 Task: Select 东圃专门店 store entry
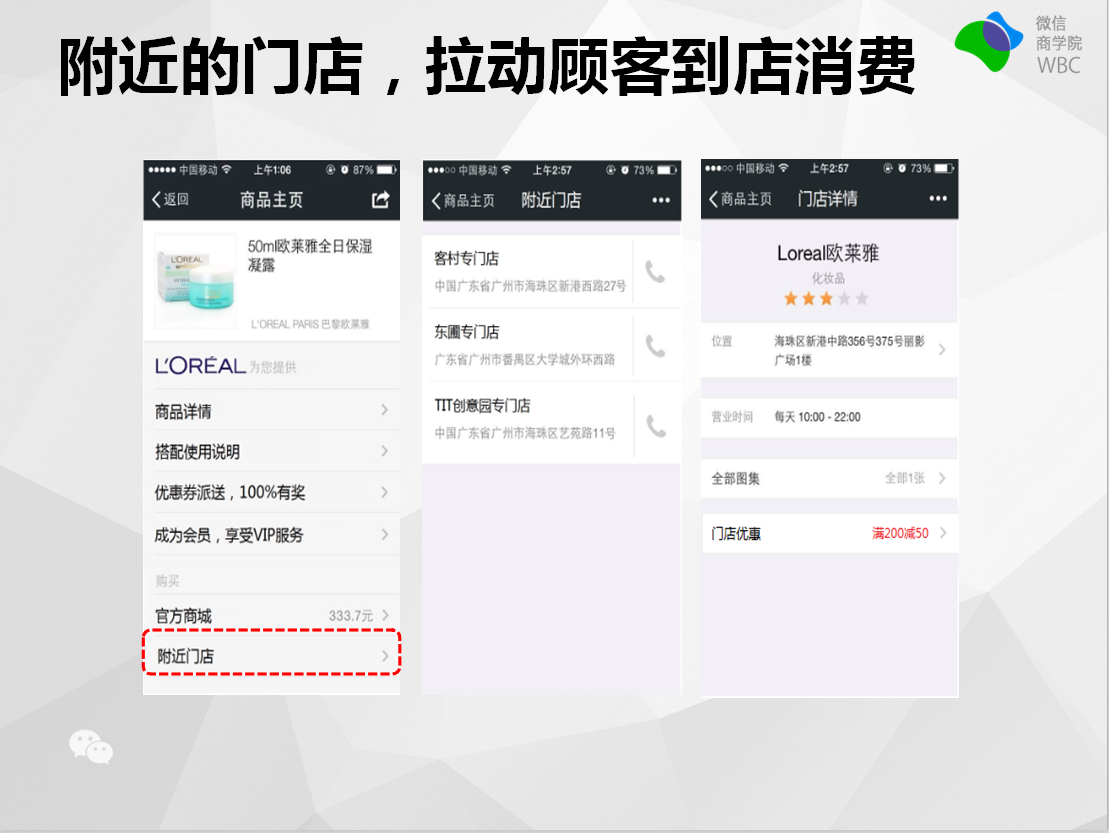click(x=528, y=345)
